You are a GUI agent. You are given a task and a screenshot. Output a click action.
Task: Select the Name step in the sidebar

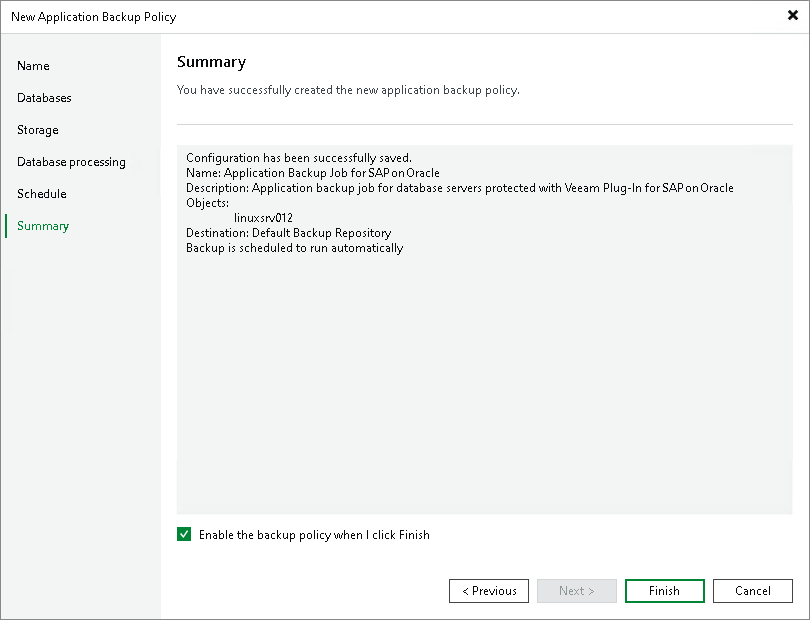[x=33, y=65]
